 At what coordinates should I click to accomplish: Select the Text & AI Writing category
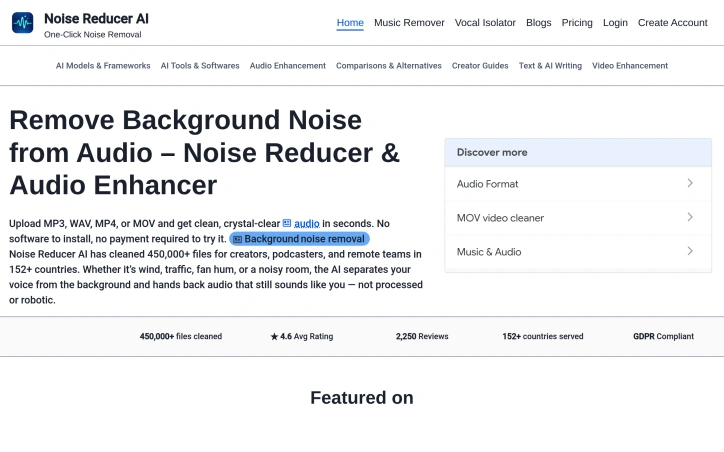[550, 66]
